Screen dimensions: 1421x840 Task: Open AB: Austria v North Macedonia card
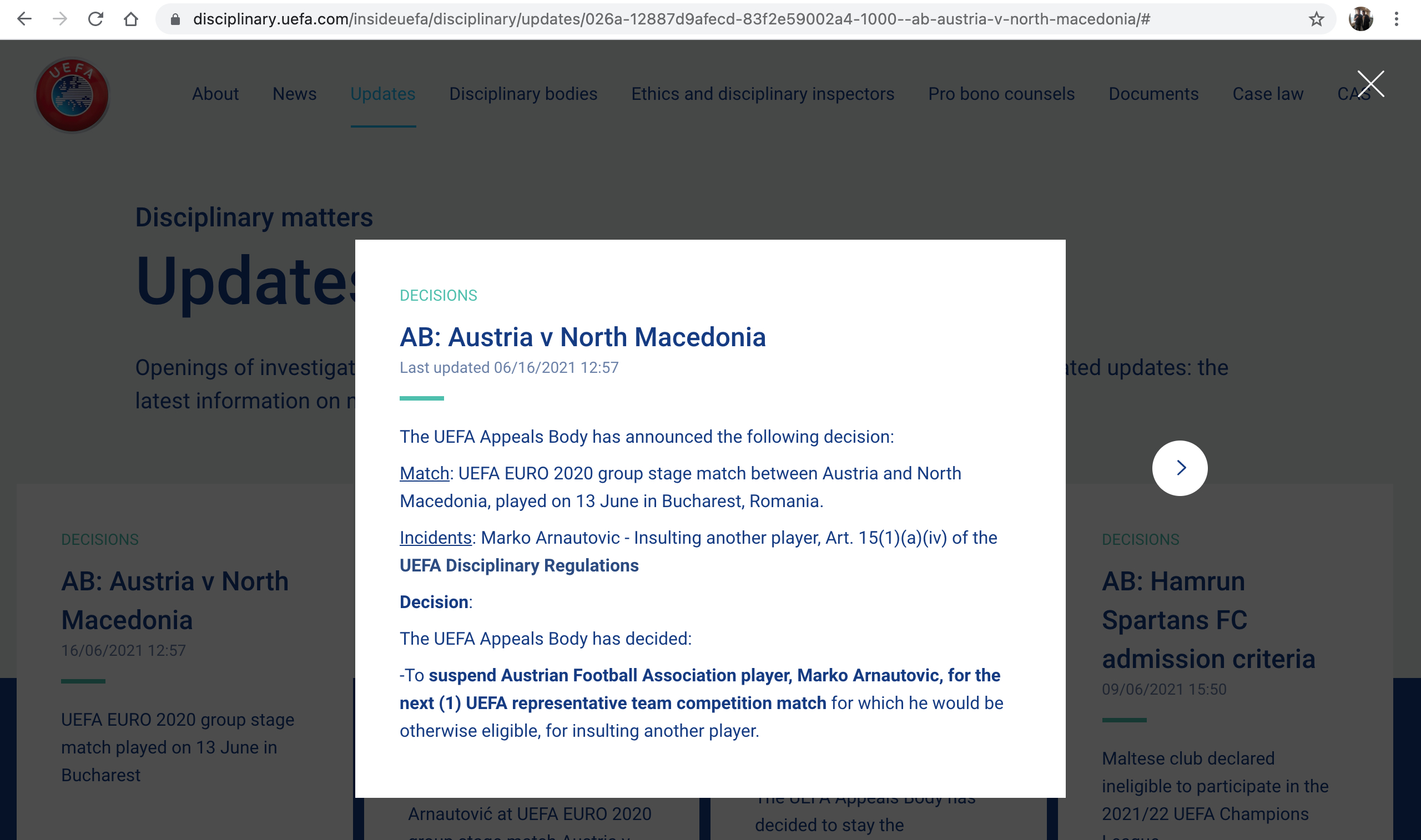pyautogui.click(x=175, y=600)
